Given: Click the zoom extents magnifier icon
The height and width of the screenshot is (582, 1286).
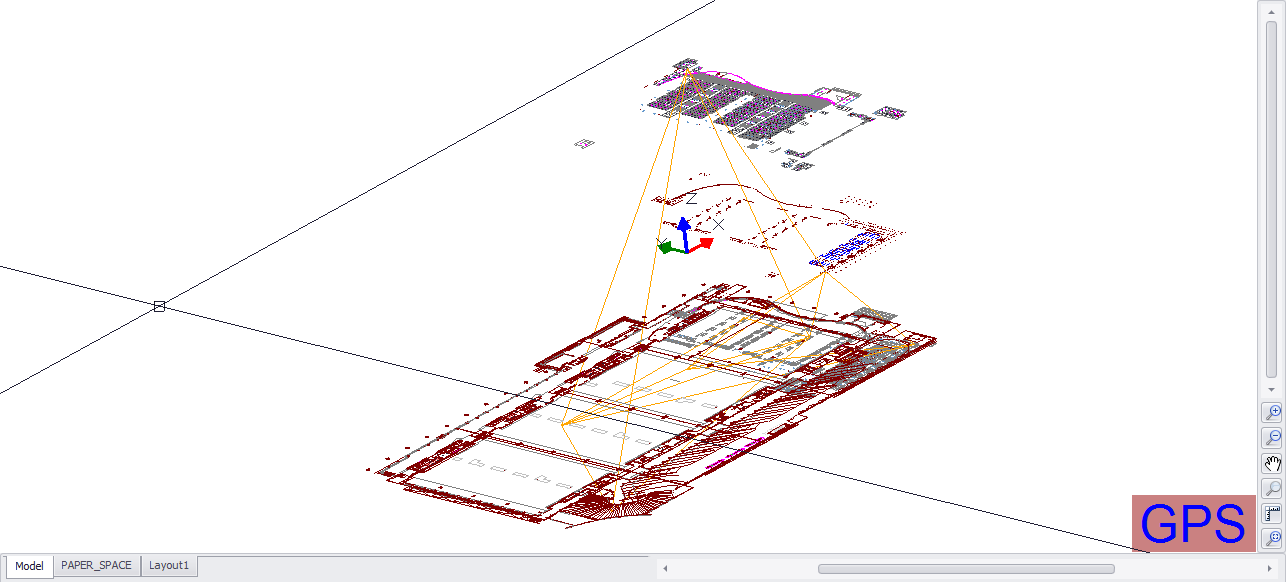Looking at the screenshot, I should pos(1272,540).
